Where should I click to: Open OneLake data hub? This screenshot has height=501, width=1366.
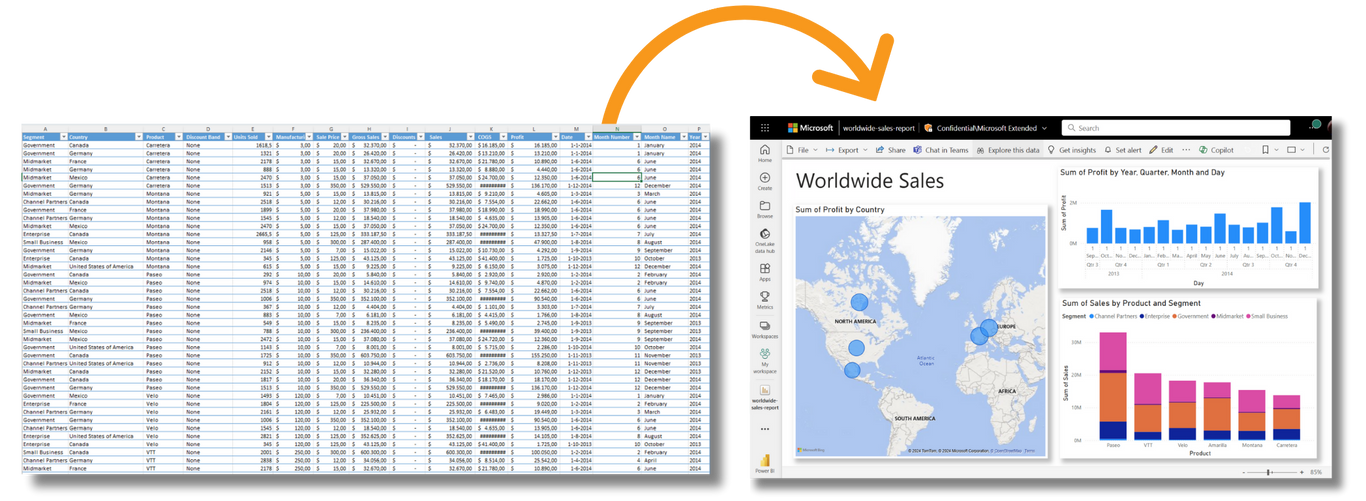point(764,241)
